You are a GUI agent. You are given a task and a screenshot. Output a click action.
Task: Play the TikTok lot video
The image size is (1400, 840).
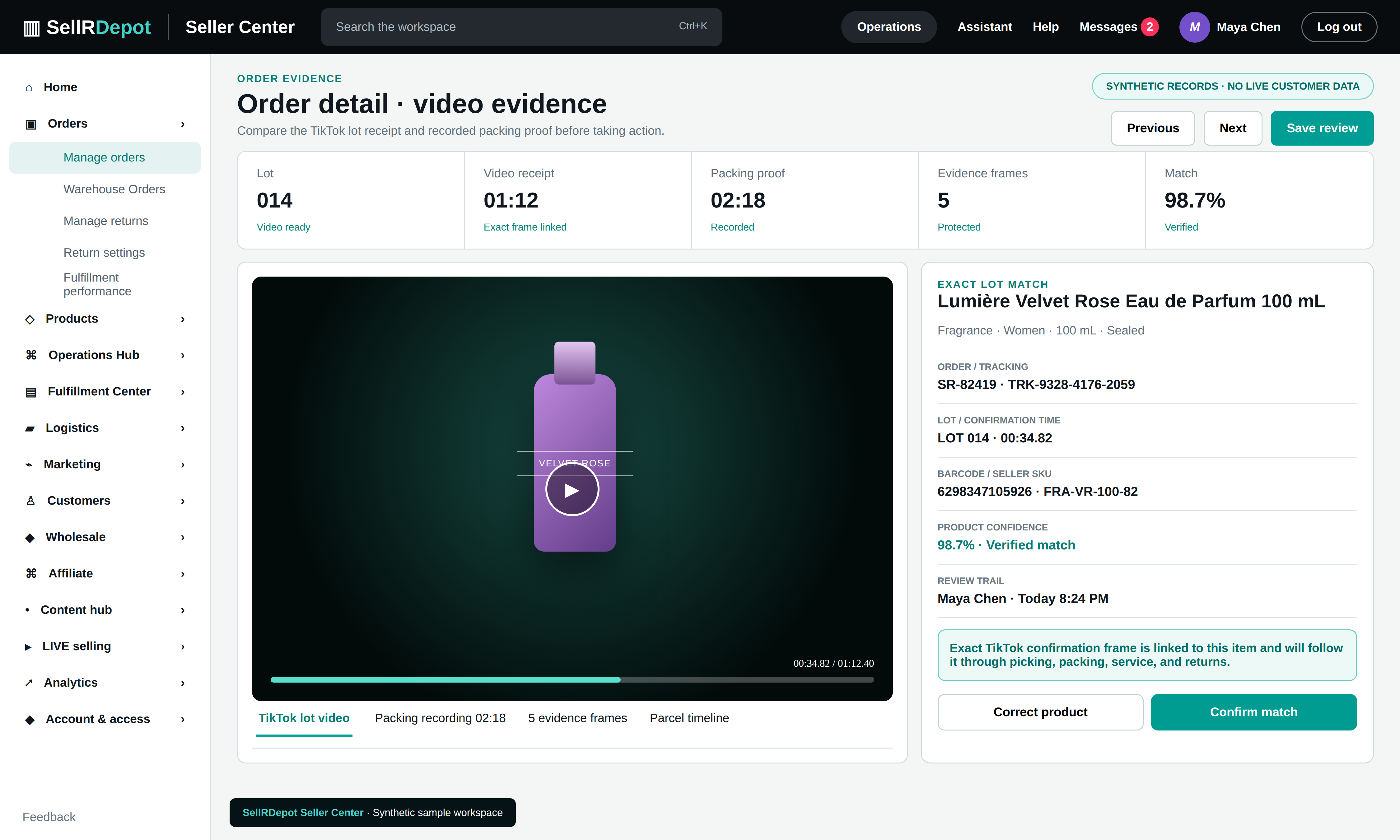pos(572,490)
